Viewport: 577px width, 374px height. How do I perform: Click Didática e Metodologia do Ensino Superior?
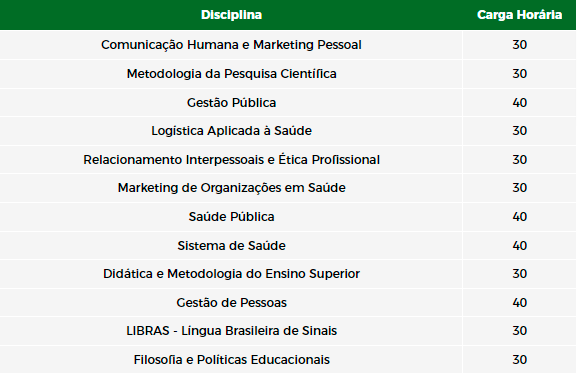(x=231, y=274)
